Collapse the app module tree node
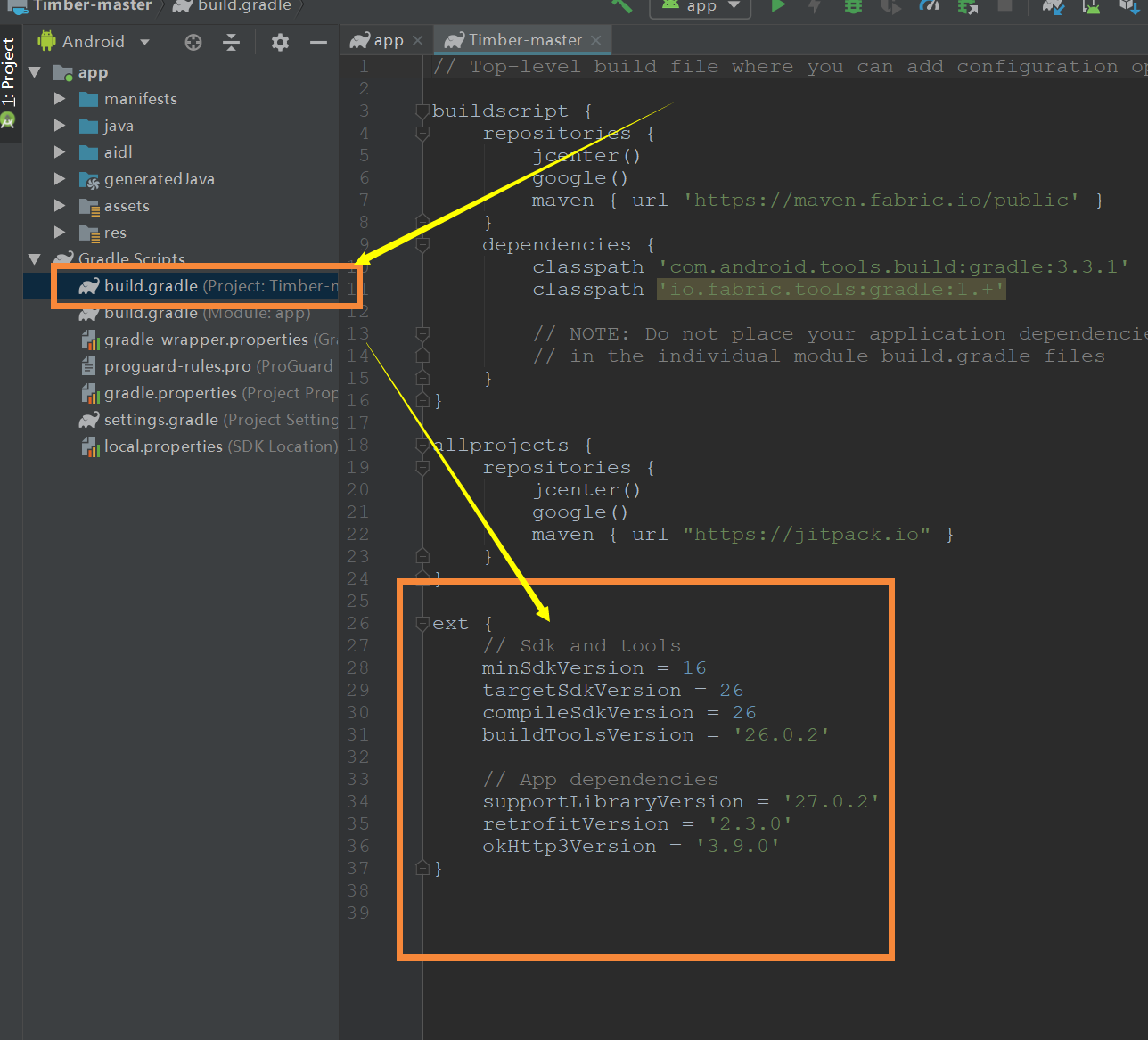Viewport: 1148px width, 1040px height. 35,72
